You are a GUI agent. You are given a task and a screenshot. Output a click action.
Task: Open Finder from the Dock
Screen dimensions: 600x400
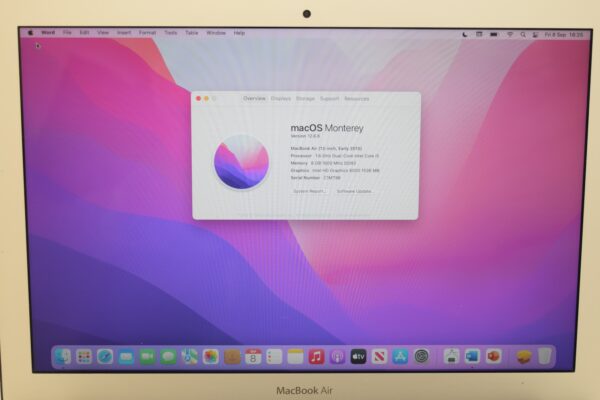point(63,356)
